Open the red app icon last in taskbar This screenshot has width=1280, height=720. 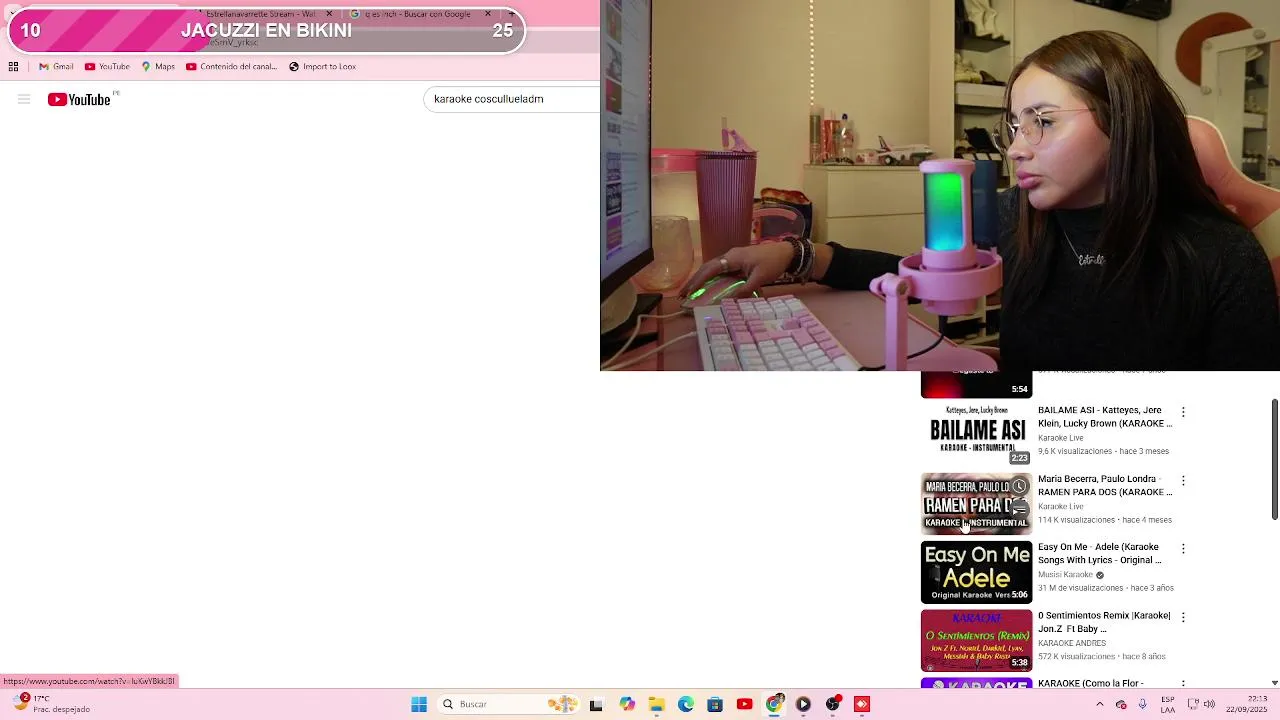862,704
